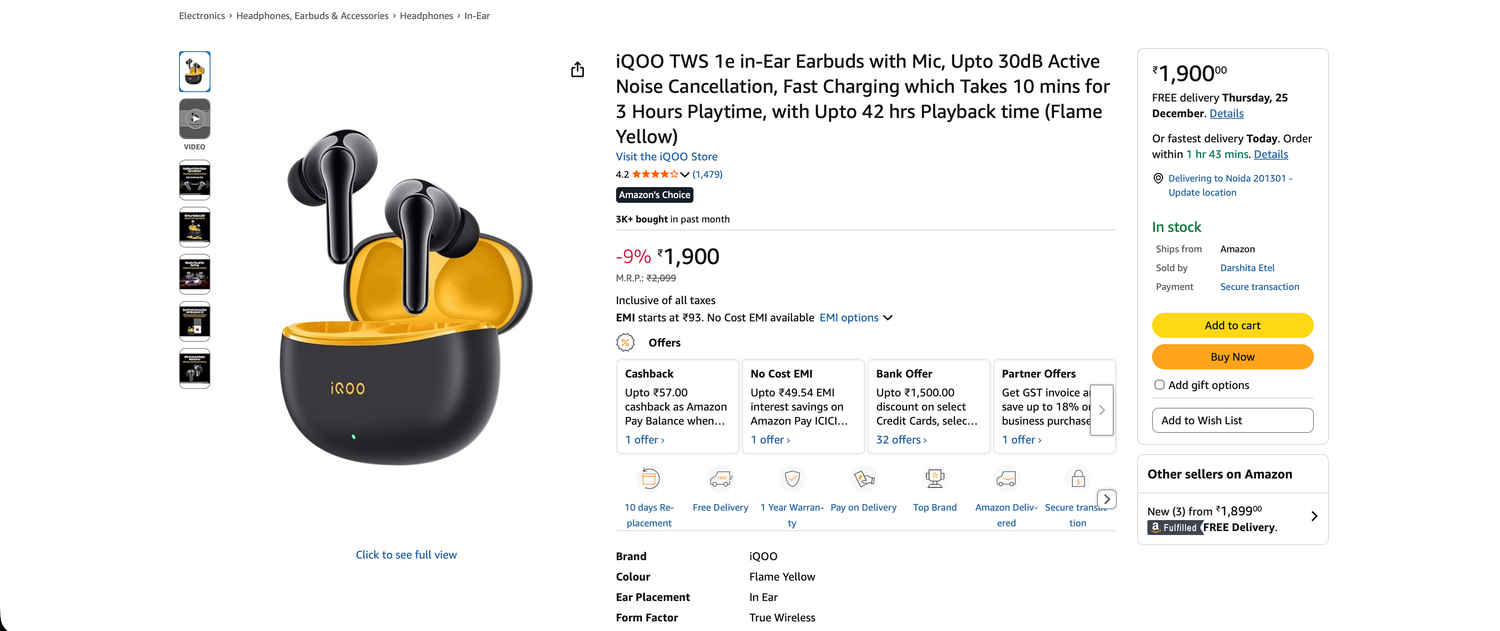Screen dimensions: 1500x631
Task: Click the delivery location pin icon
Action: click(1158, 179)
